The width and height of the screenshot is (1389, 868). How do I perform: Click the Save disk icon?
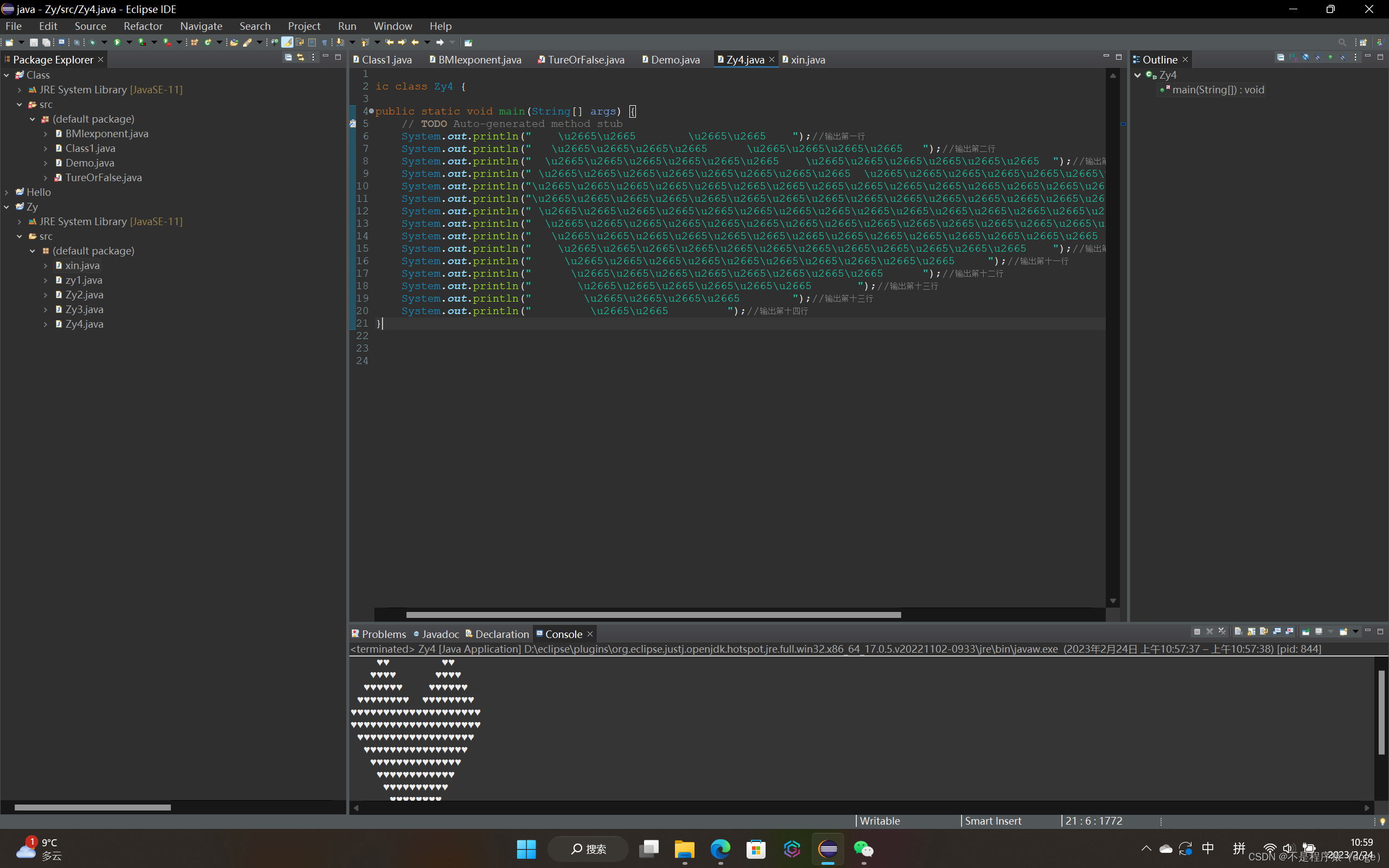click(34, 42)
